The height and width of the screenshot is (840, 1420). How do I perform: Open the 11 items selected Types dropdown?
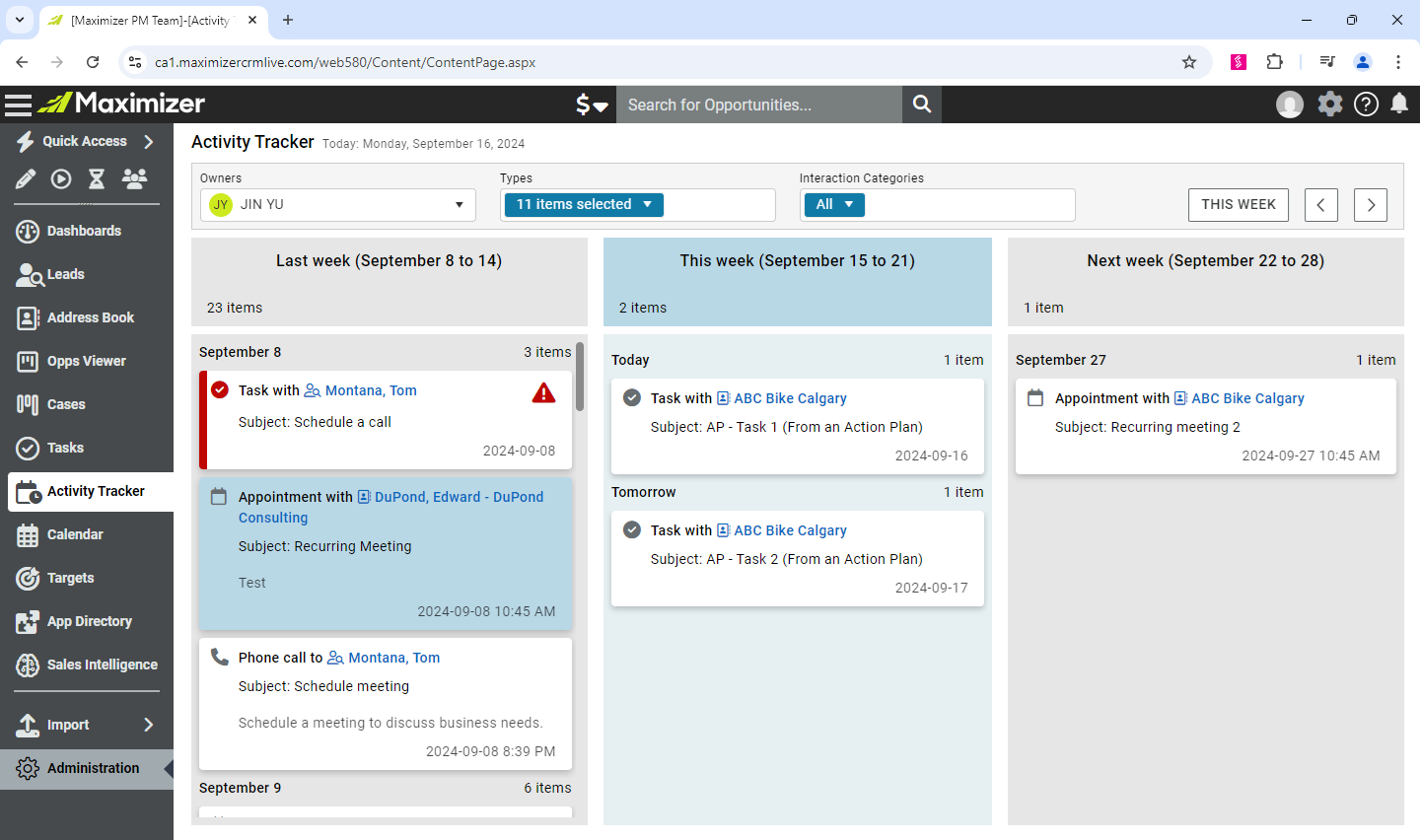coord(584,204)
